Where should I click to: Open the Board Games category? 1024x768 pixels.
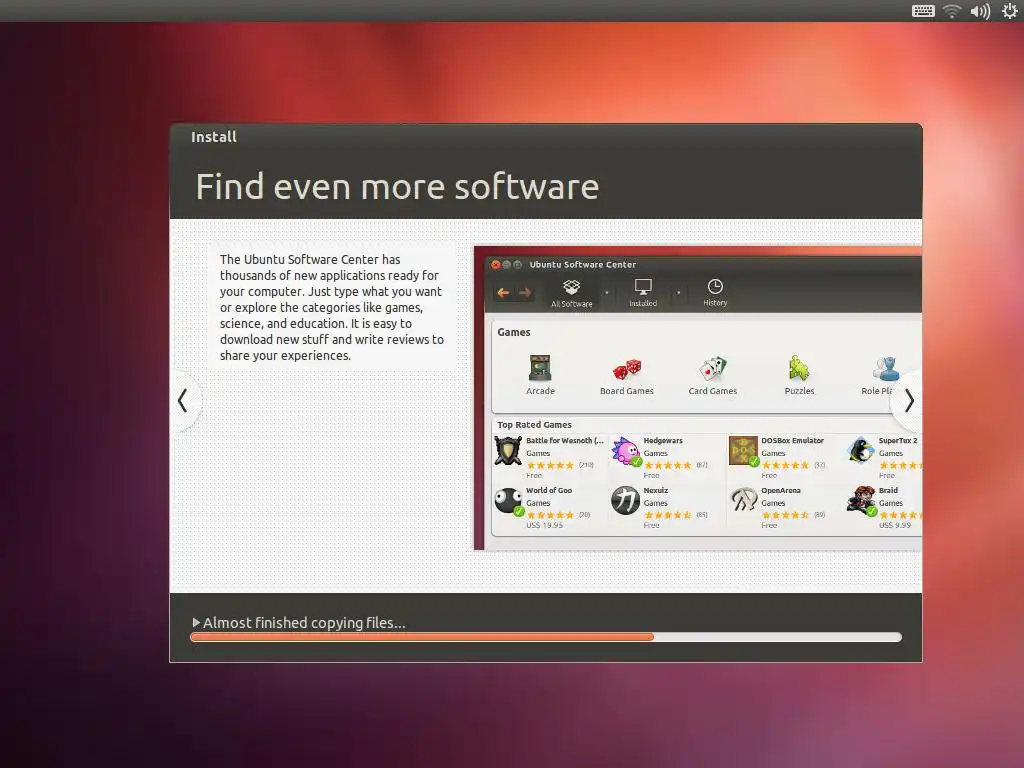[x=627, y=376]
